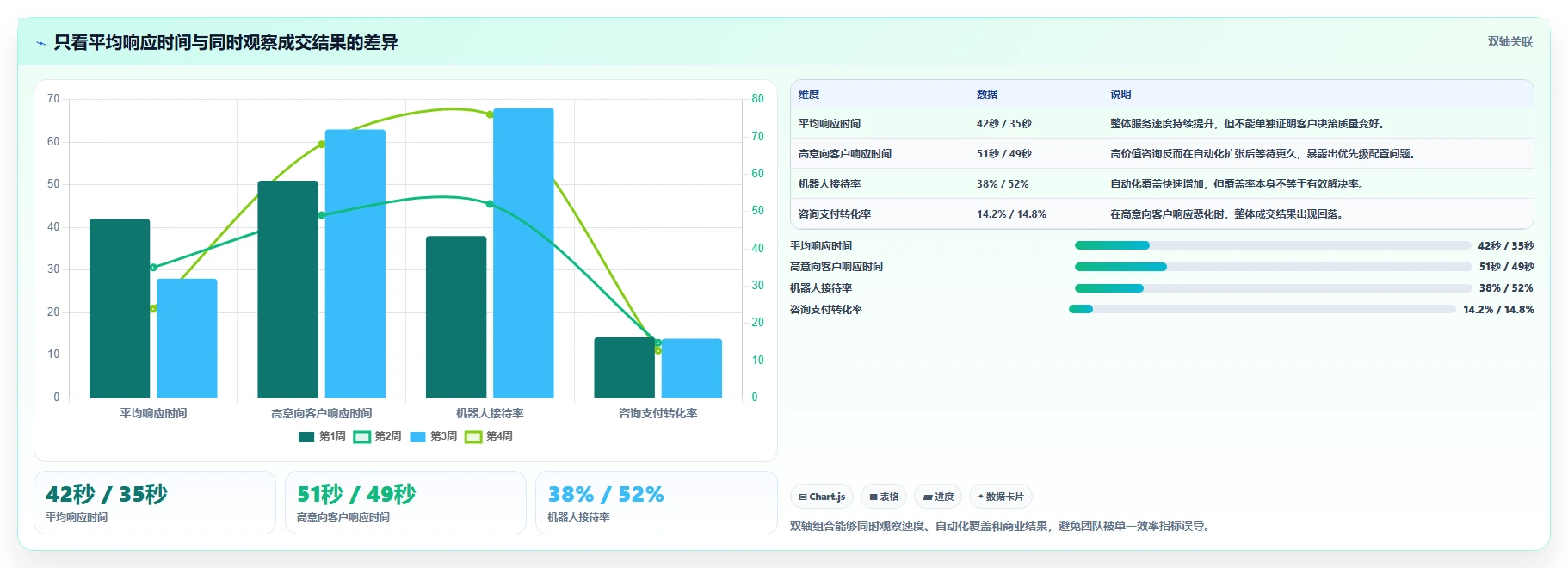Image resolution: width=1568 pixels, height=568 pixels.
Task: Click the 第4周 line point above 平均响应时间
Action: tap(153, 308)
